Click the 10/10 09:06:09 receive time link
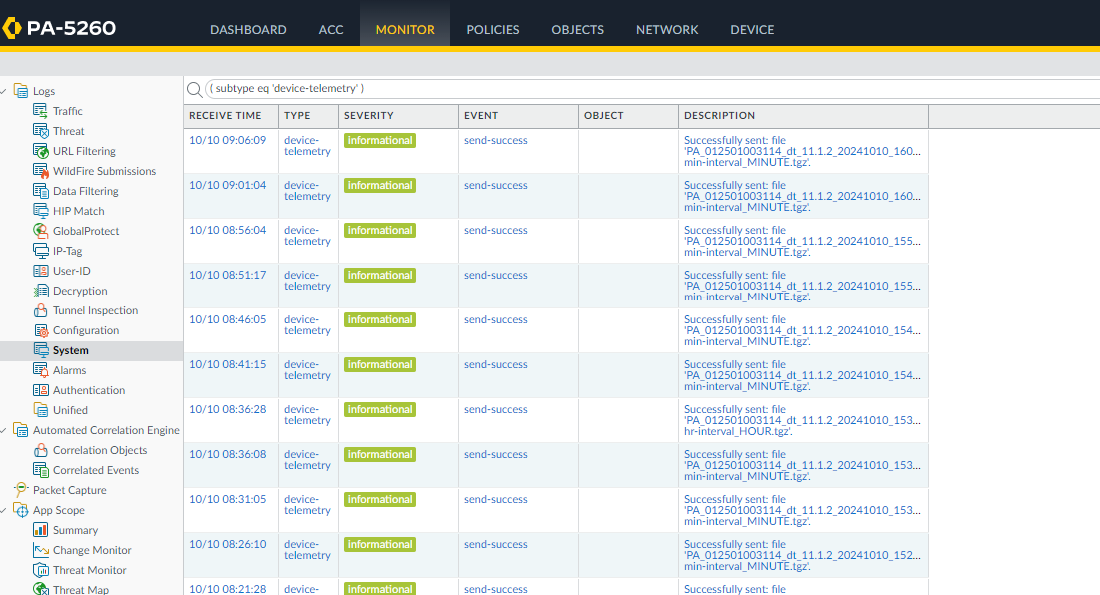This screenshot has width=1100, height=595. pyautogui.click(x=228, y=141)
